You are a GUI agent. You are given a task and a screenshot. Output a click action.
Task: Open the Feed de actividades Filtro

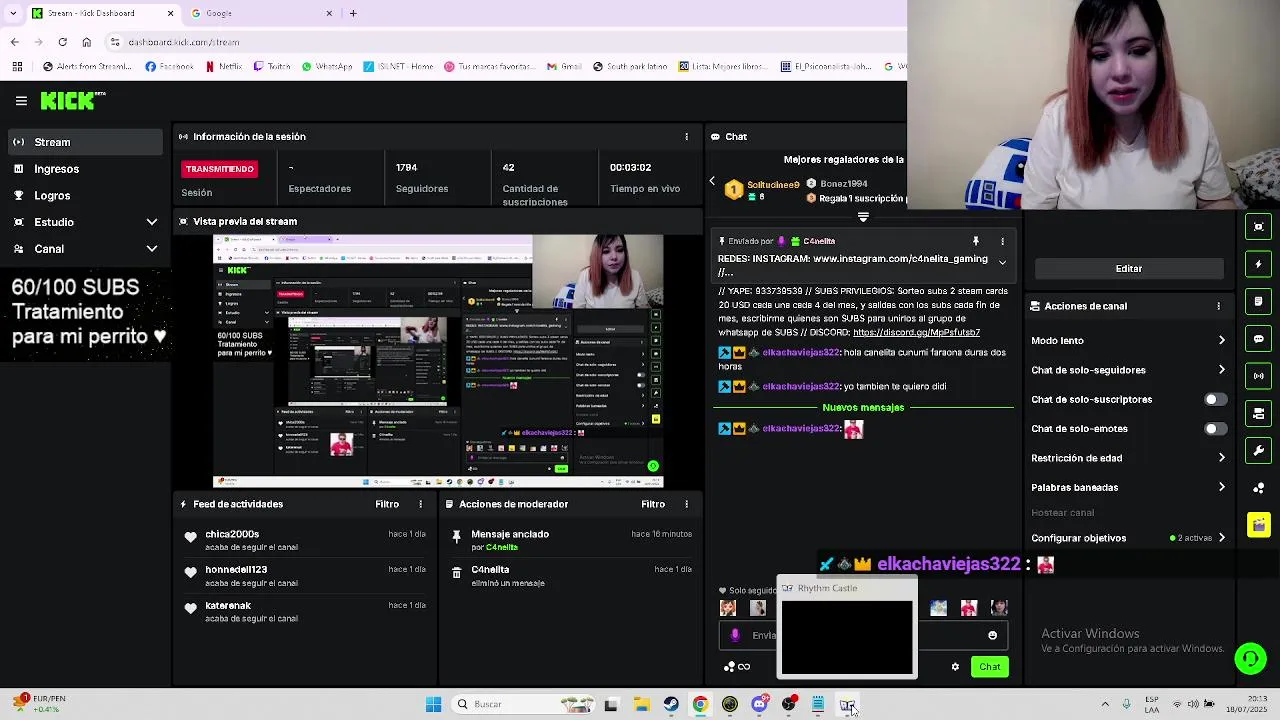pyautogui.click(x=387, y=504)
